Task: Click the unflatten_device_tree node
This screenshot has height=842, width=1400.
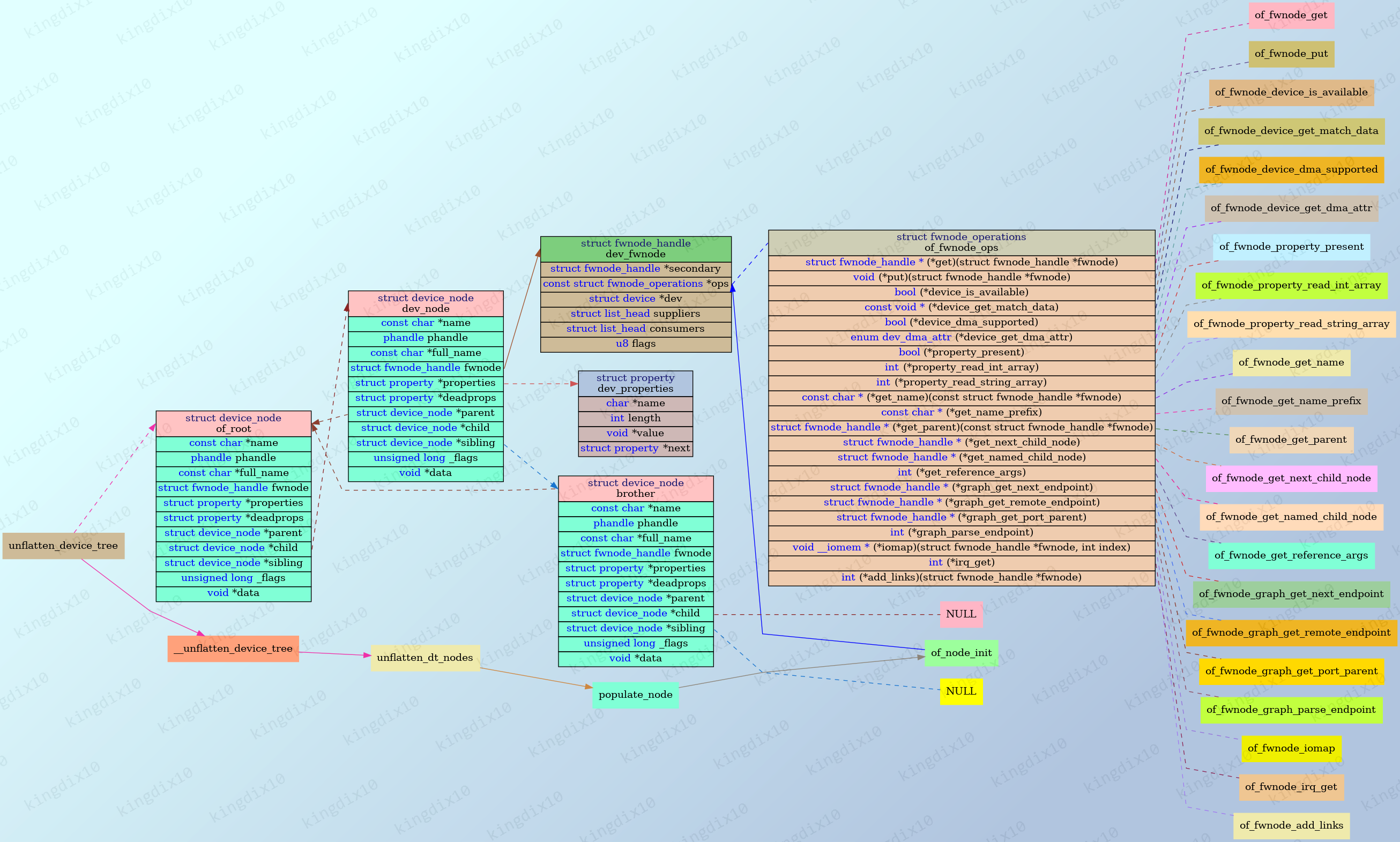Action: click(x=64, y=546)
